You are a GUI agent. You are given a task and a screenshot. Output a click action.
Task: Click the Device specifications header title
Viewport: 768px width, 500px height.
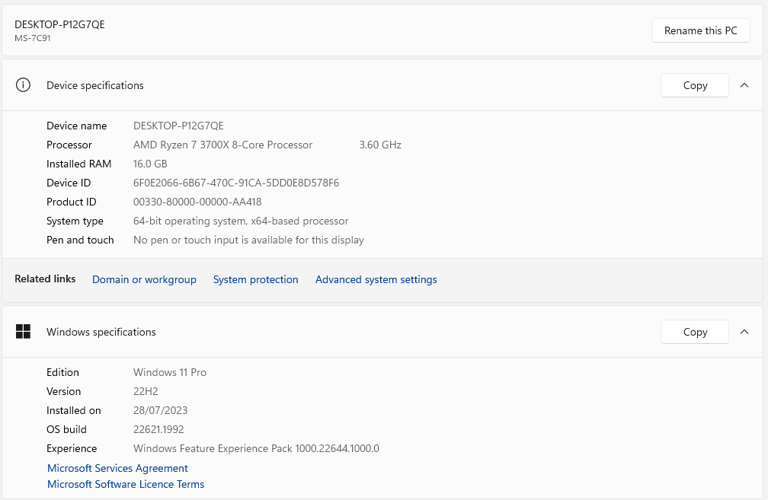(x=95, y=86)
